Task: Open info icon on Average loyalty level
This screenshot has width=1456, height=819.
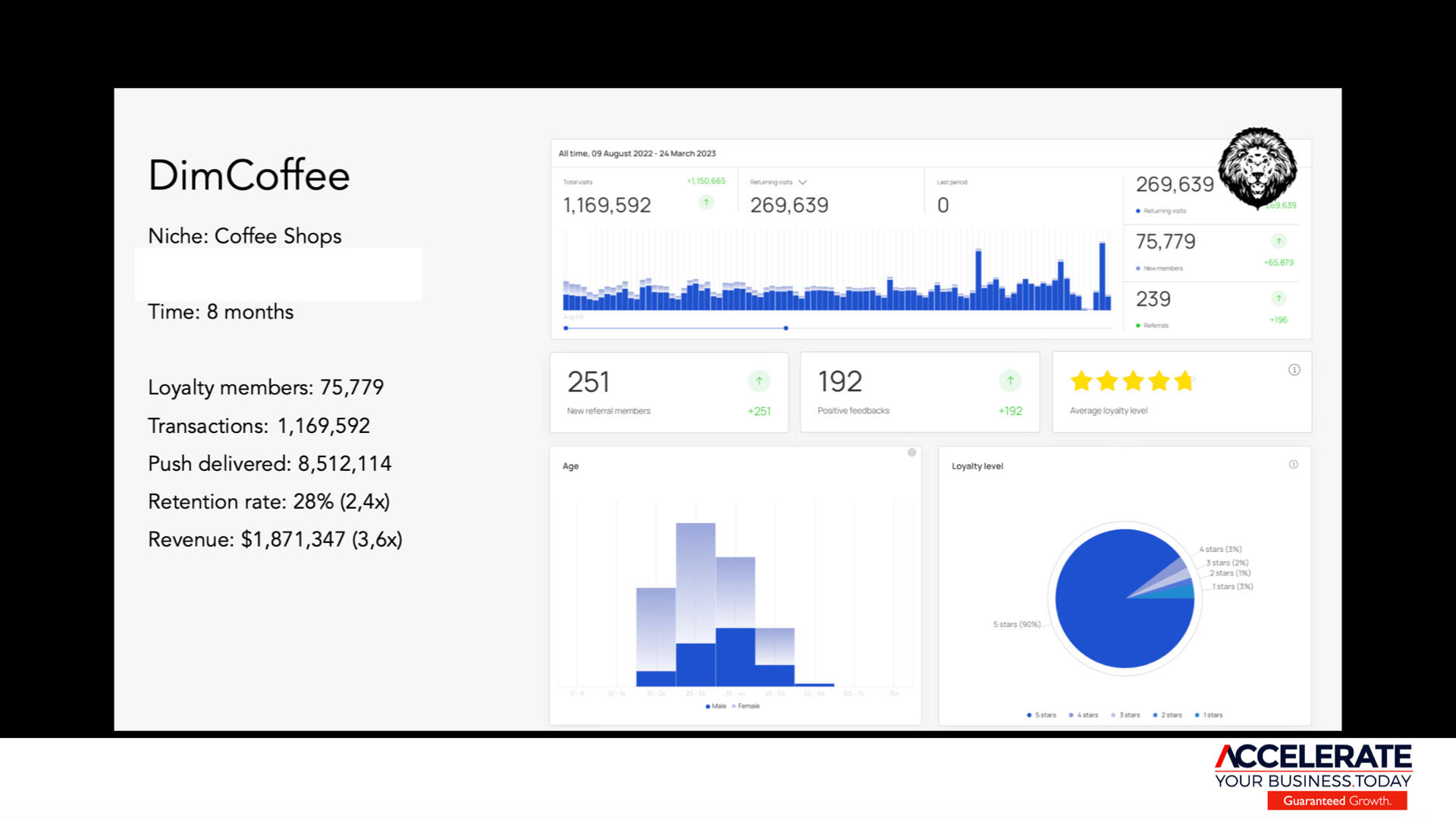Action: 1294,370
